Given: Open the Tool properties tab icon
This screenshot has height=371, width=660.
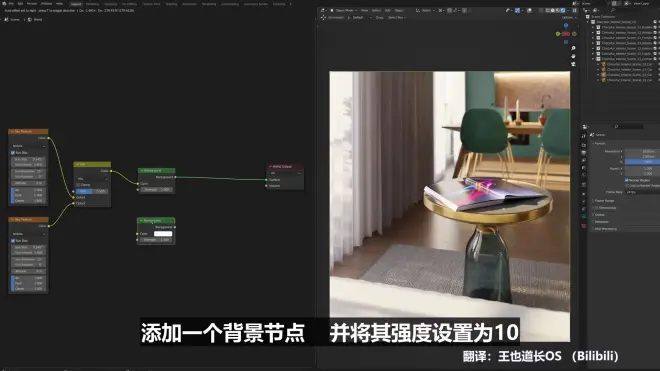Looking at the screenshot, I should (x=584, y=136).
